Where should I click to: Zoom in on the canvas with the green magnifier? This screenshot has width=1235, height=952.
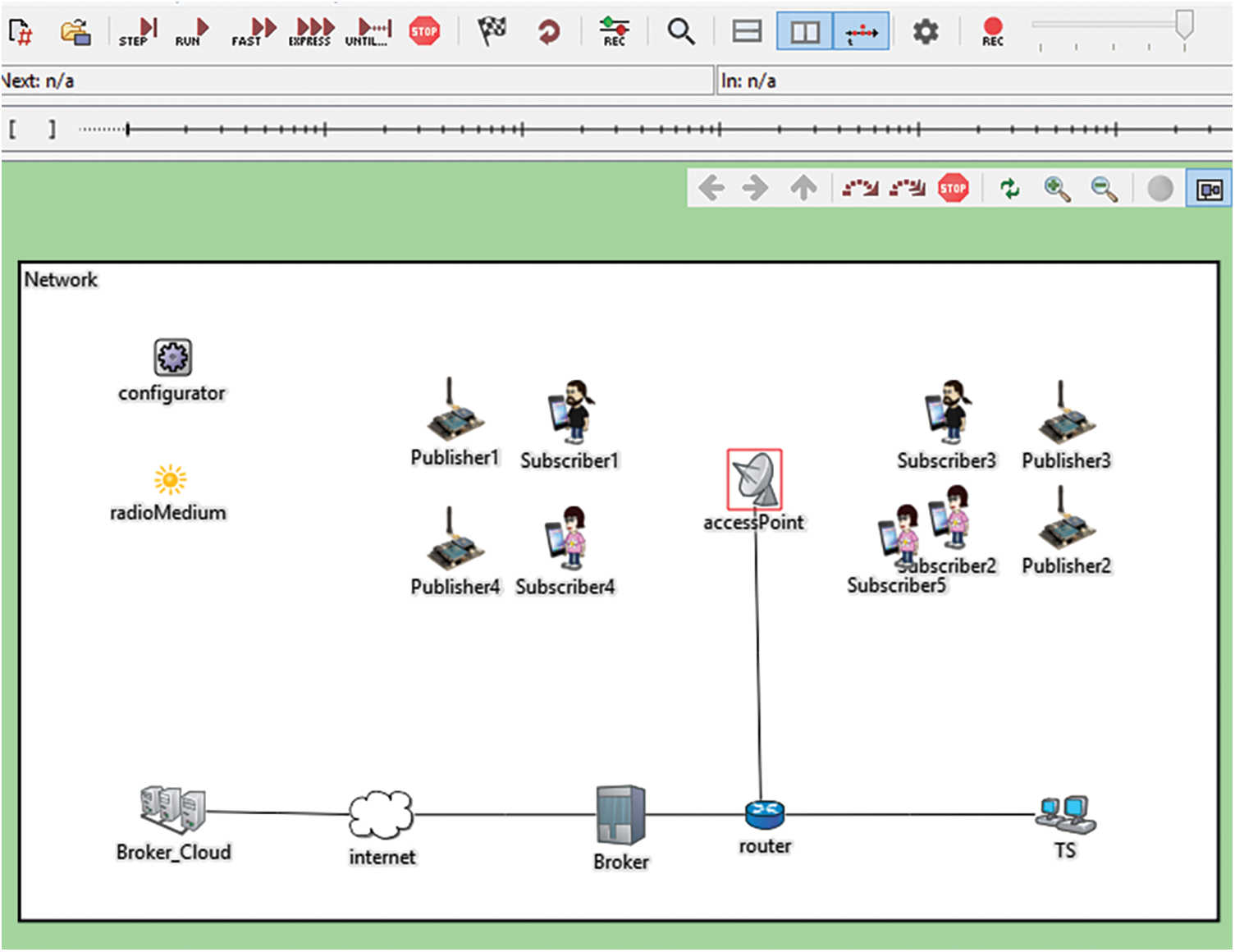[1057, 188]
